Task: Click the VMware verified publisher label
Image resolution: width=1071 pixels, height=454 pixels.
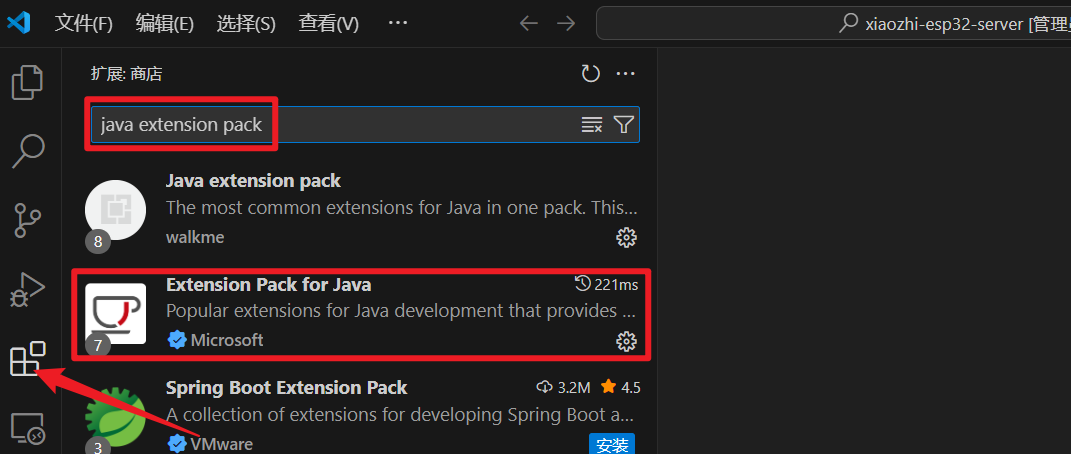Action: (210, 444)
